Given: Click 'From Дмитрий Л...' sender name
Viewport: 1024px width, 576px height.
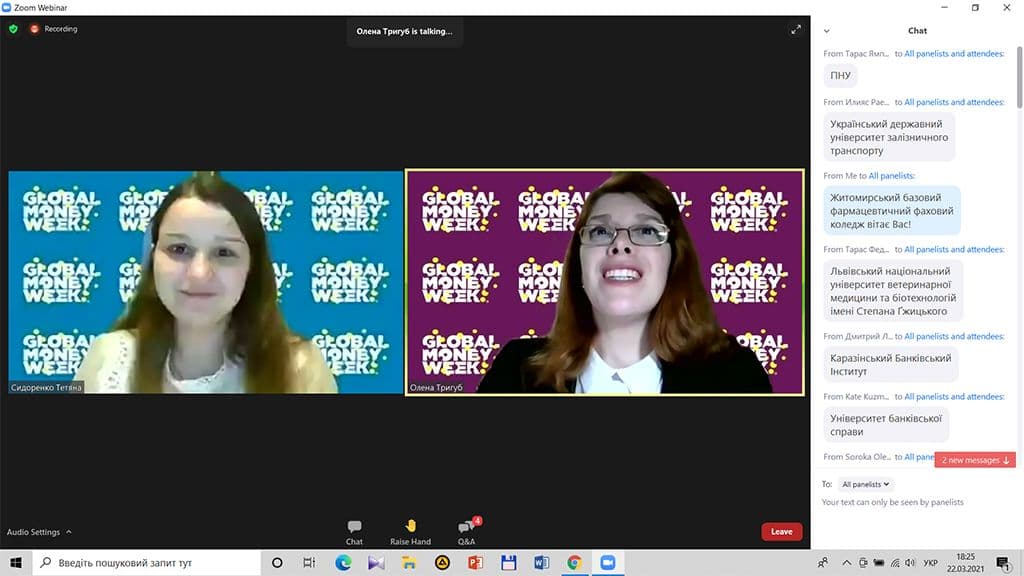Looking at the screenshot, I should (x=858, y=336).
